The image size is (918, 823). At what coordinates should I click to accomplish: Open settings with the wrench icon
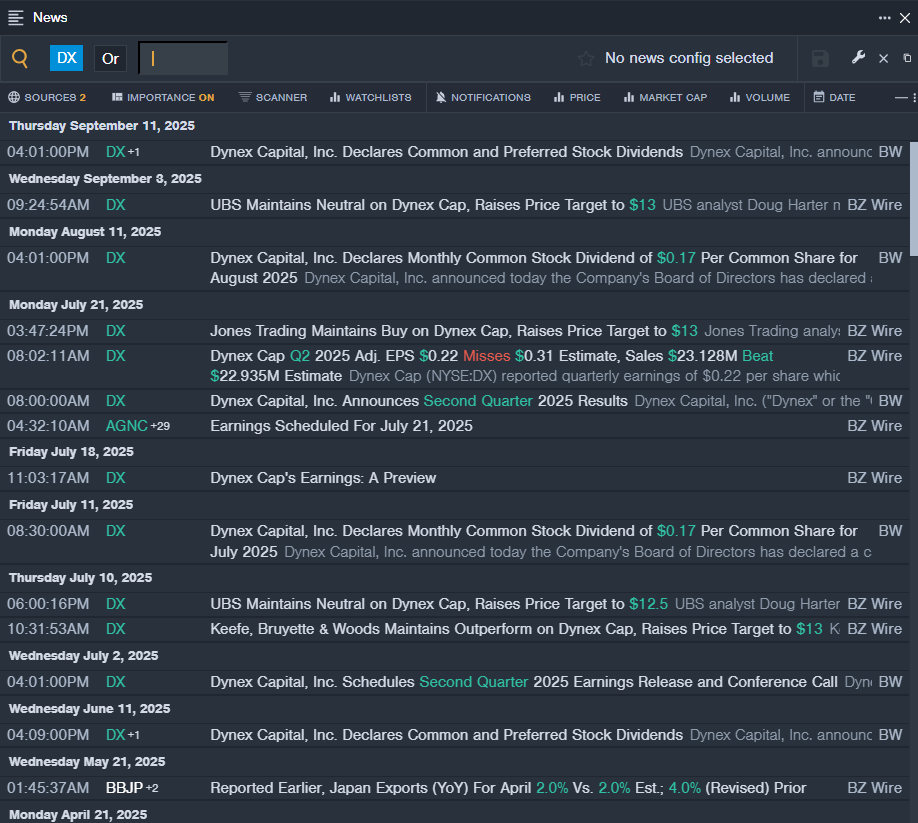click(x=858, y=58)
